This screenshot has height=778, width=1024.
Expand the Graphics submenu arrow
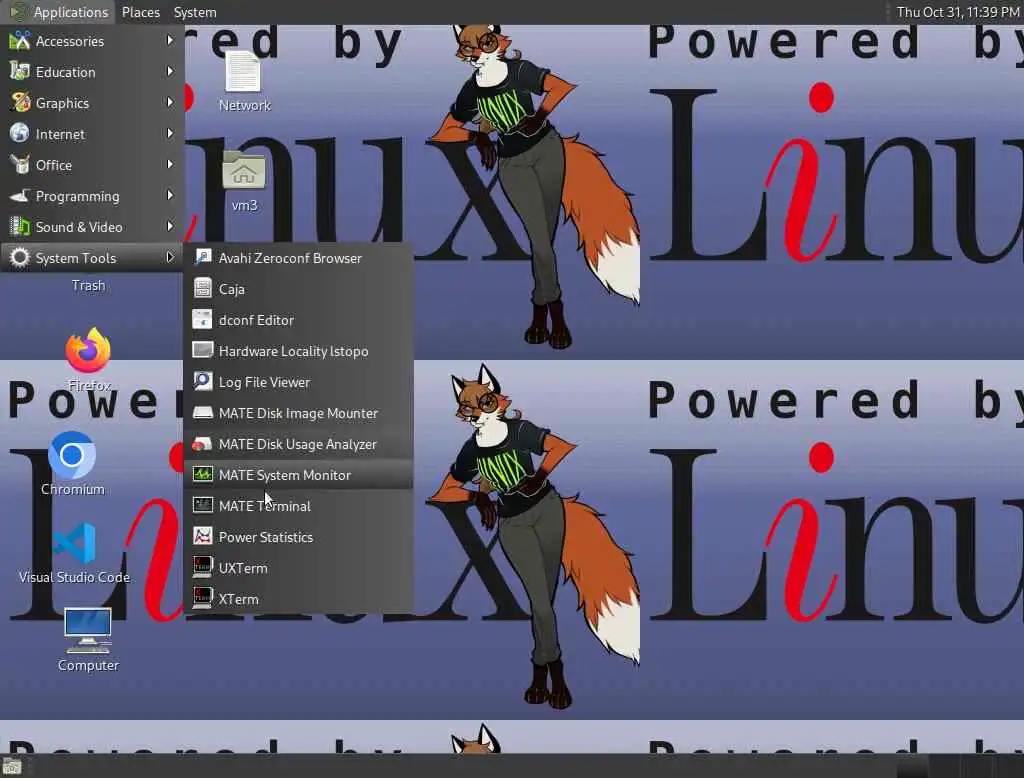click(x=170, y=103)
